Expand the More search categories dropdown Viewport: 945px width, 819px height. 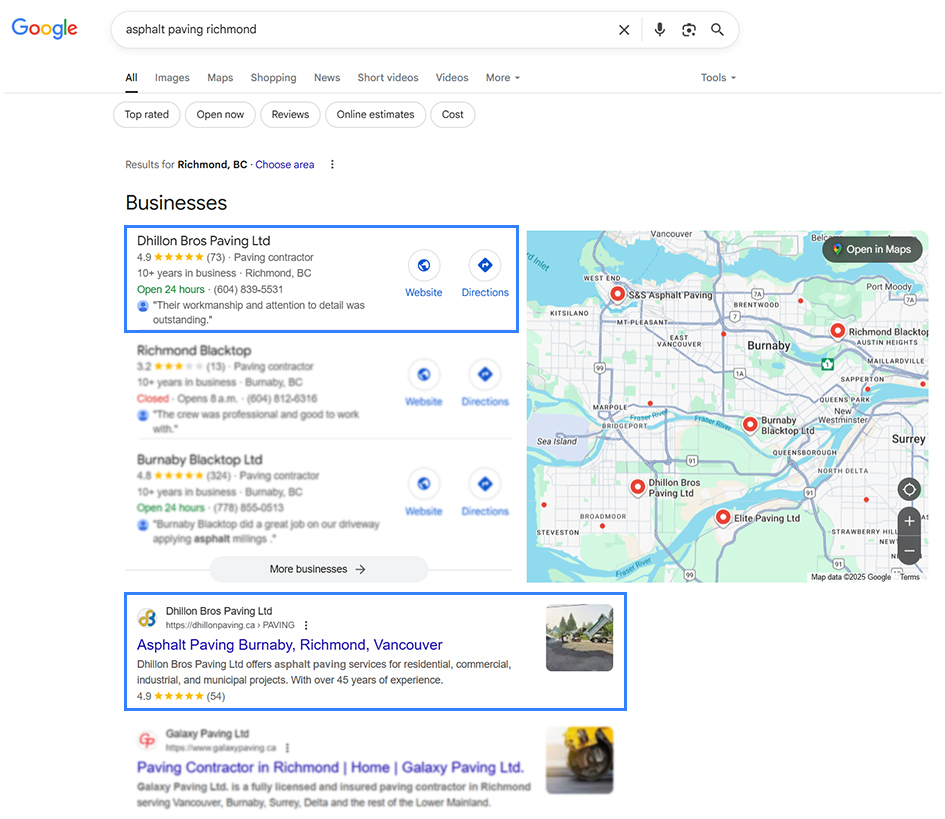pos(503,78)
